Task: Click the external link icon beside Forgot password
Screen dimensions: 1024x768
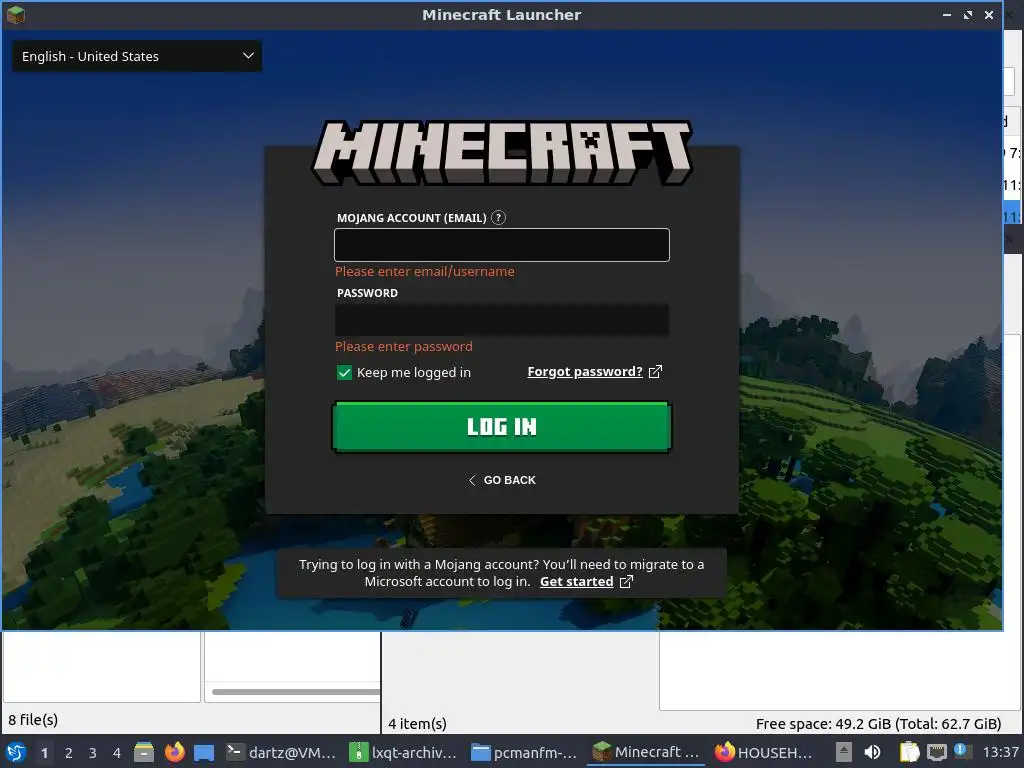Action: [655, 372]
